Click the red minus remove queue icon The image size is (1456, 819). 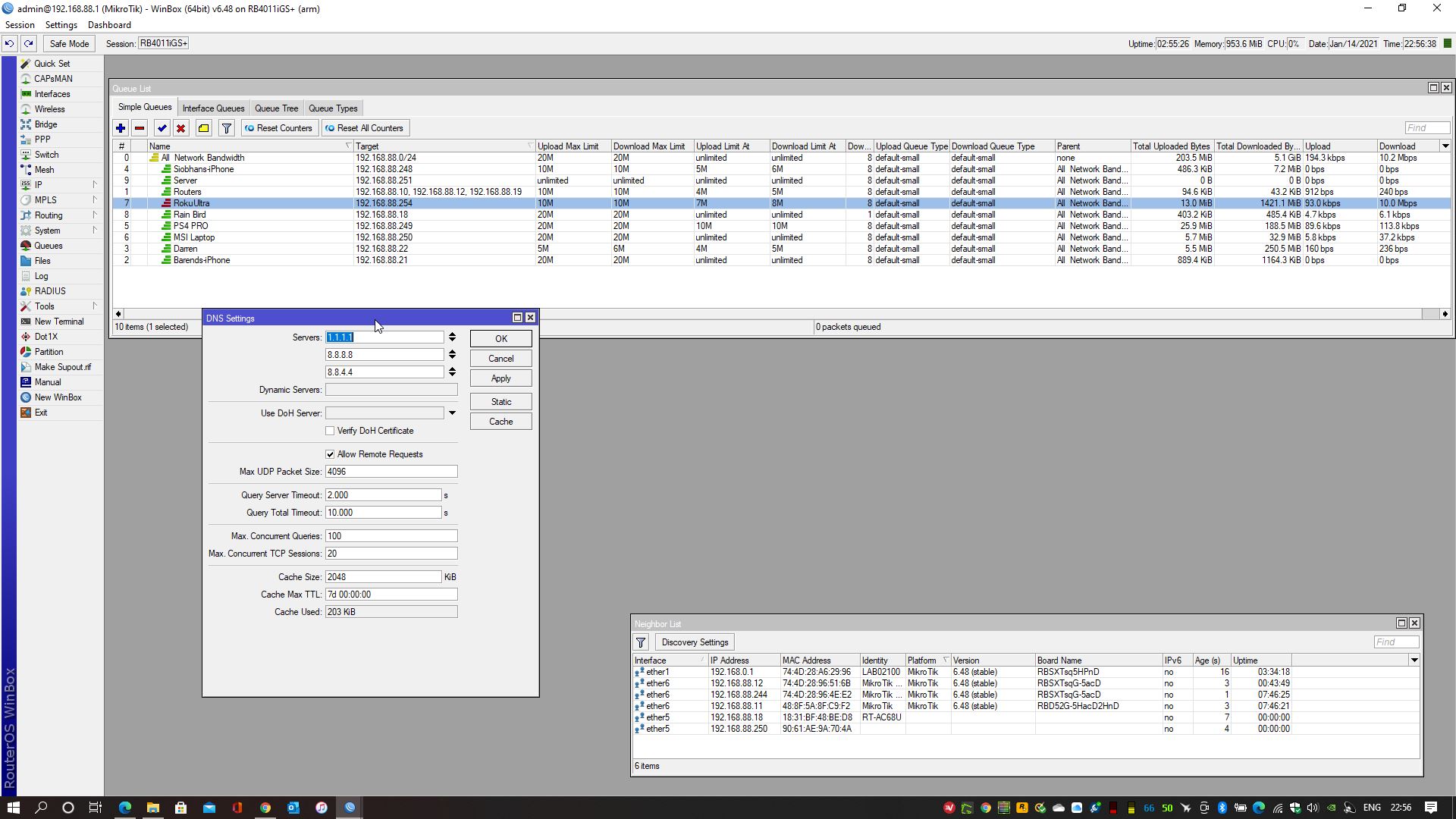pos(140,128)
